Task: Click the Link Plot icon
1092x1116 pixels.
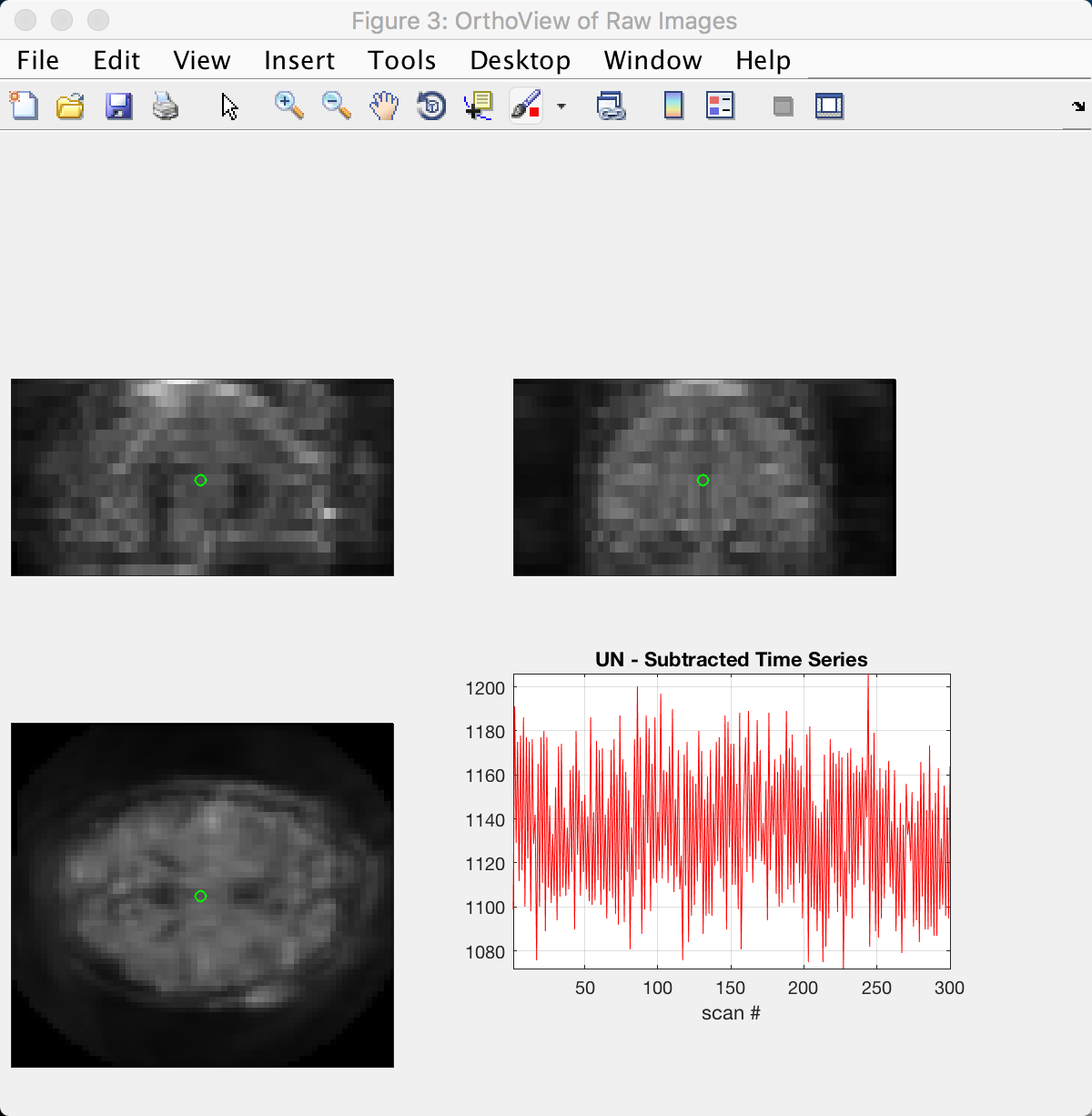Action: click(x=611, y=107)
